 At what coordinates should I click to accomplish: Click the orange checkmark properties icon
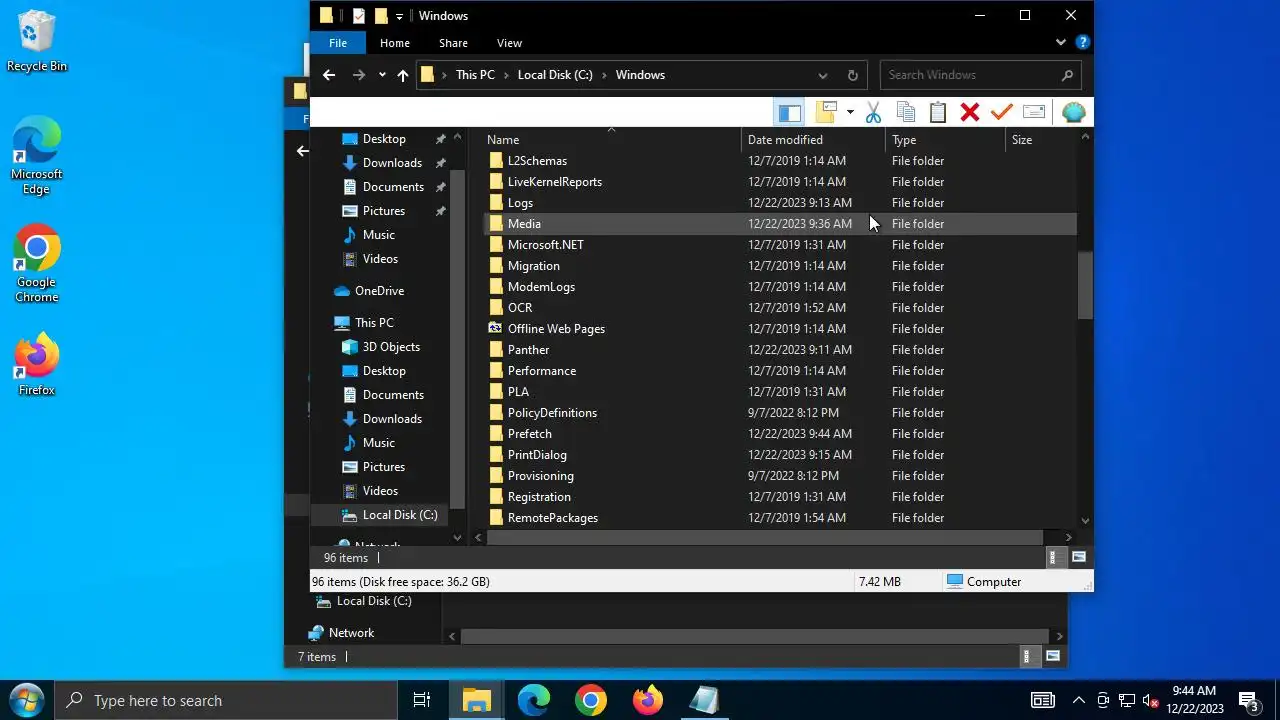[x=1002, y=112]
